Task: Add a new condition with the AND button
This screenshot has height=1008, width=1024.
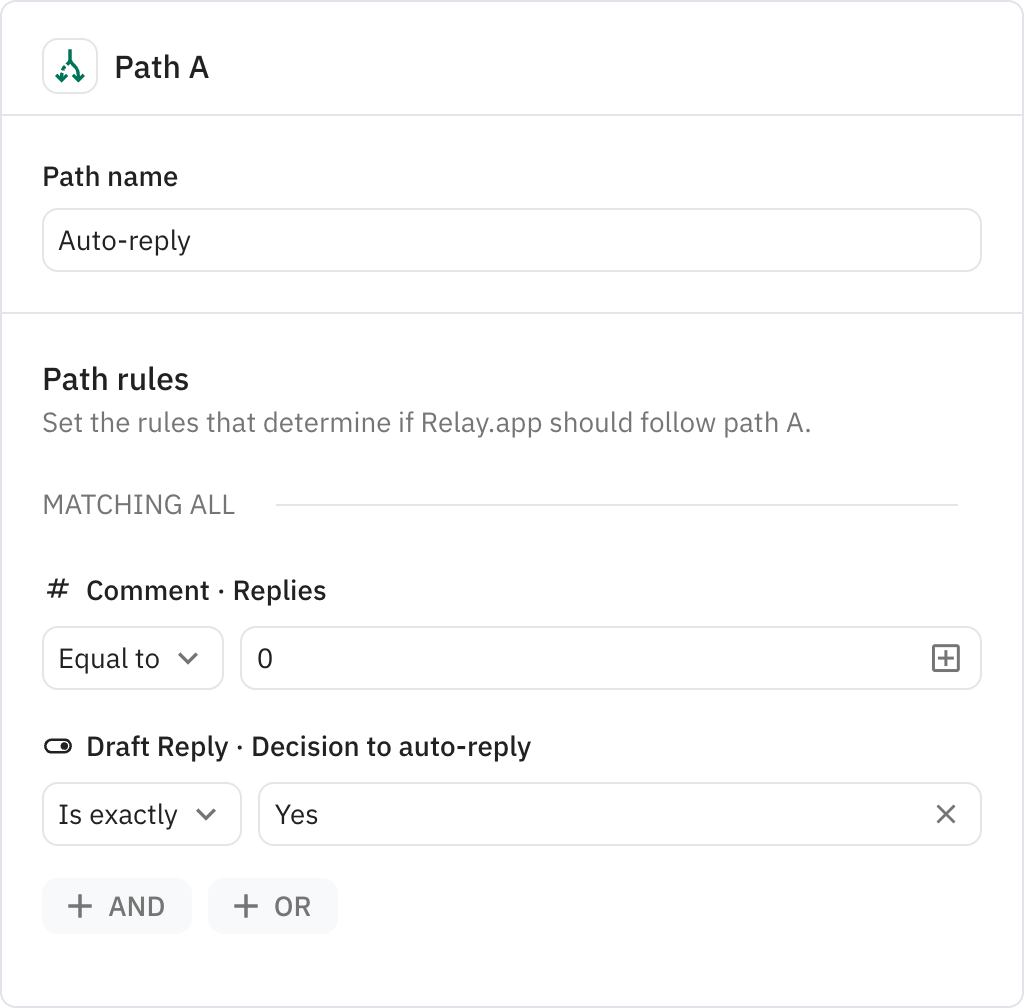Action: (117, 906)
